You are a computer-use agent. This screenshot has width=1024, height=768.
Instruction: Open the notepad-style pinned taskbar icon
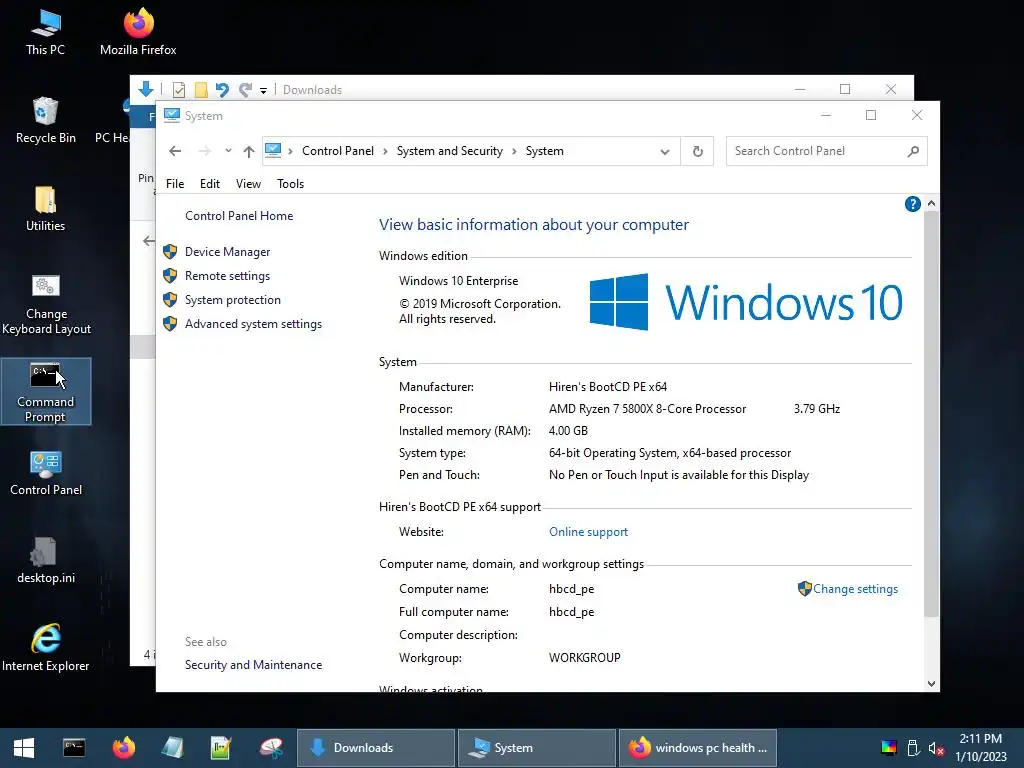[172, 748]
